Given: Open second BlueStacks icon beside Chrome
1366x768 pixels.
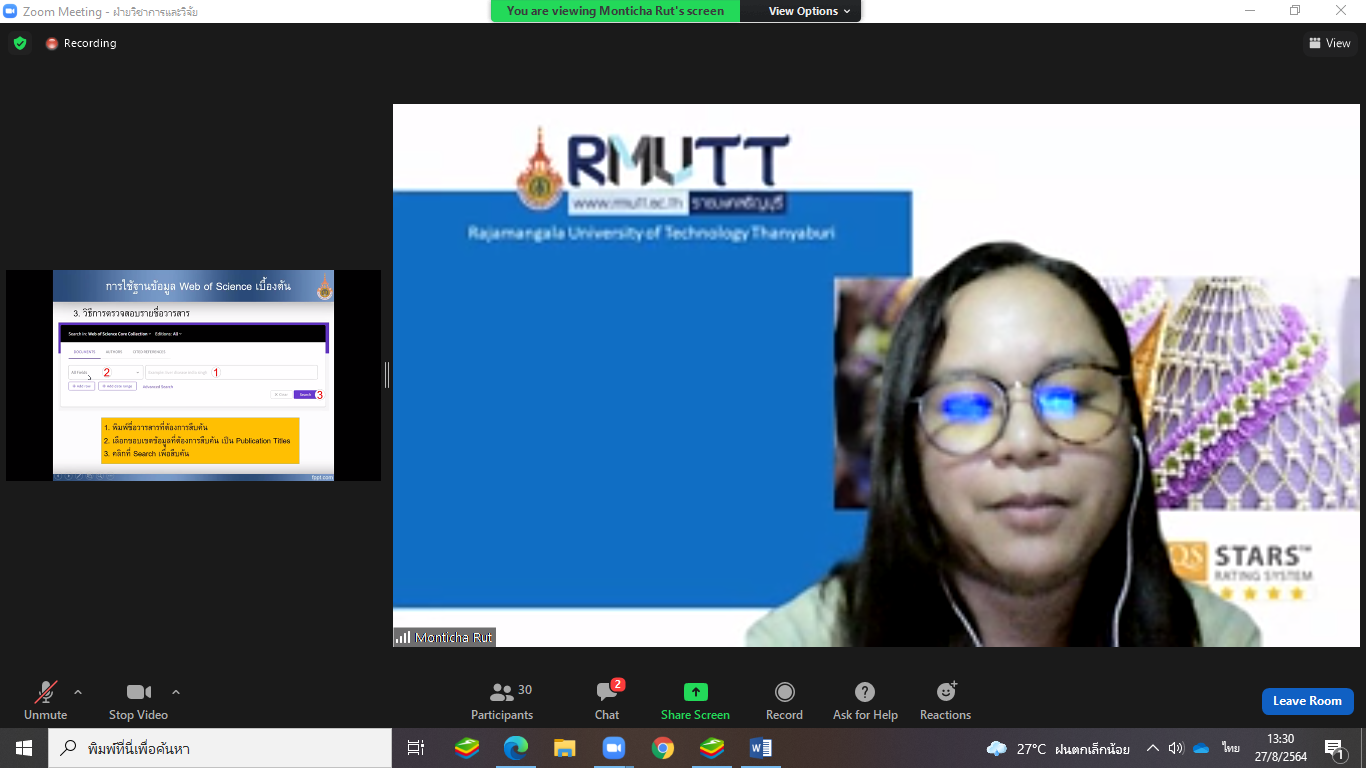Looking at the screenshot, I should (x=711, y=748).
